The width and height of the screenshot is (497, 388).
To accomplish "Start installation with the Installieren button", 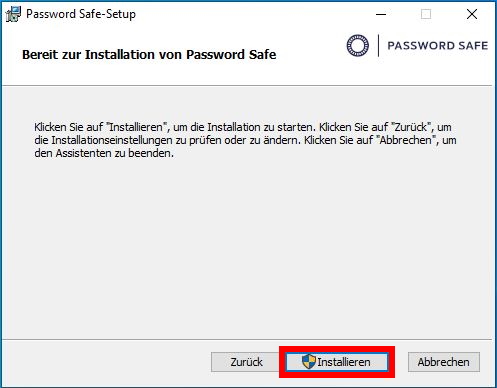I will [337, 362].
